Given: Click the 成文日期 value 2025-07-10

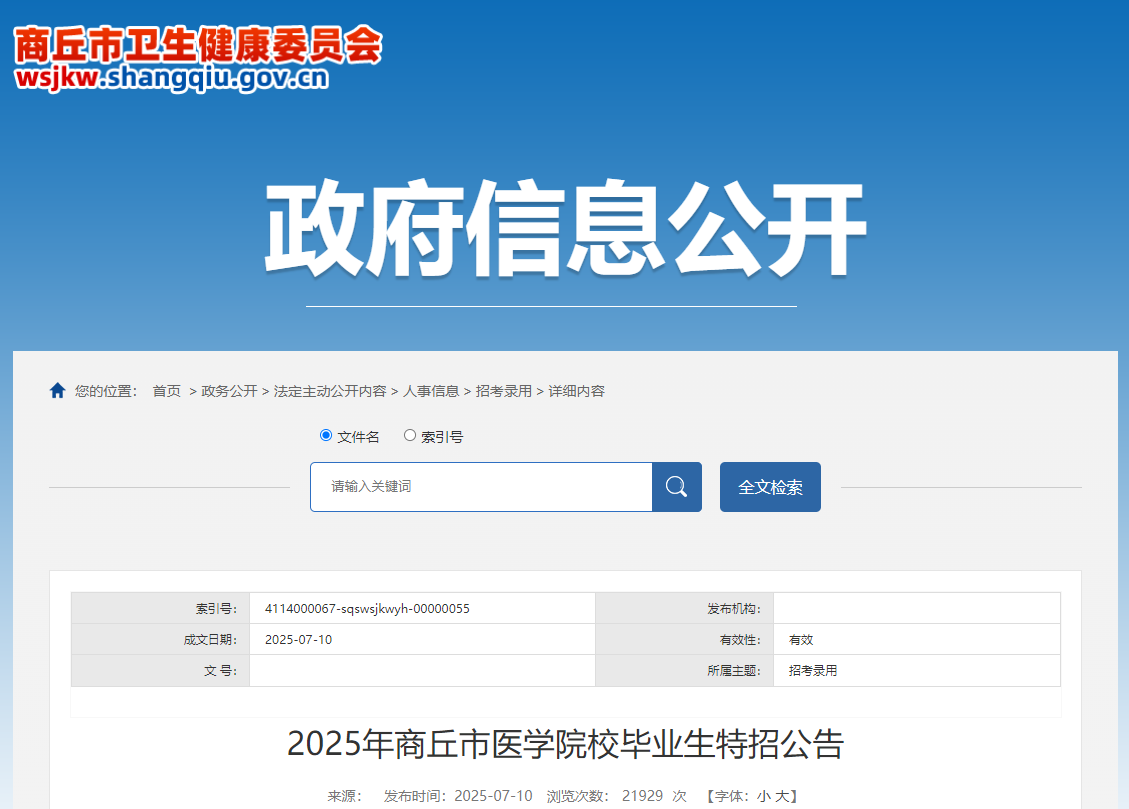Looking at the screenshot, I should pos(298,640).
